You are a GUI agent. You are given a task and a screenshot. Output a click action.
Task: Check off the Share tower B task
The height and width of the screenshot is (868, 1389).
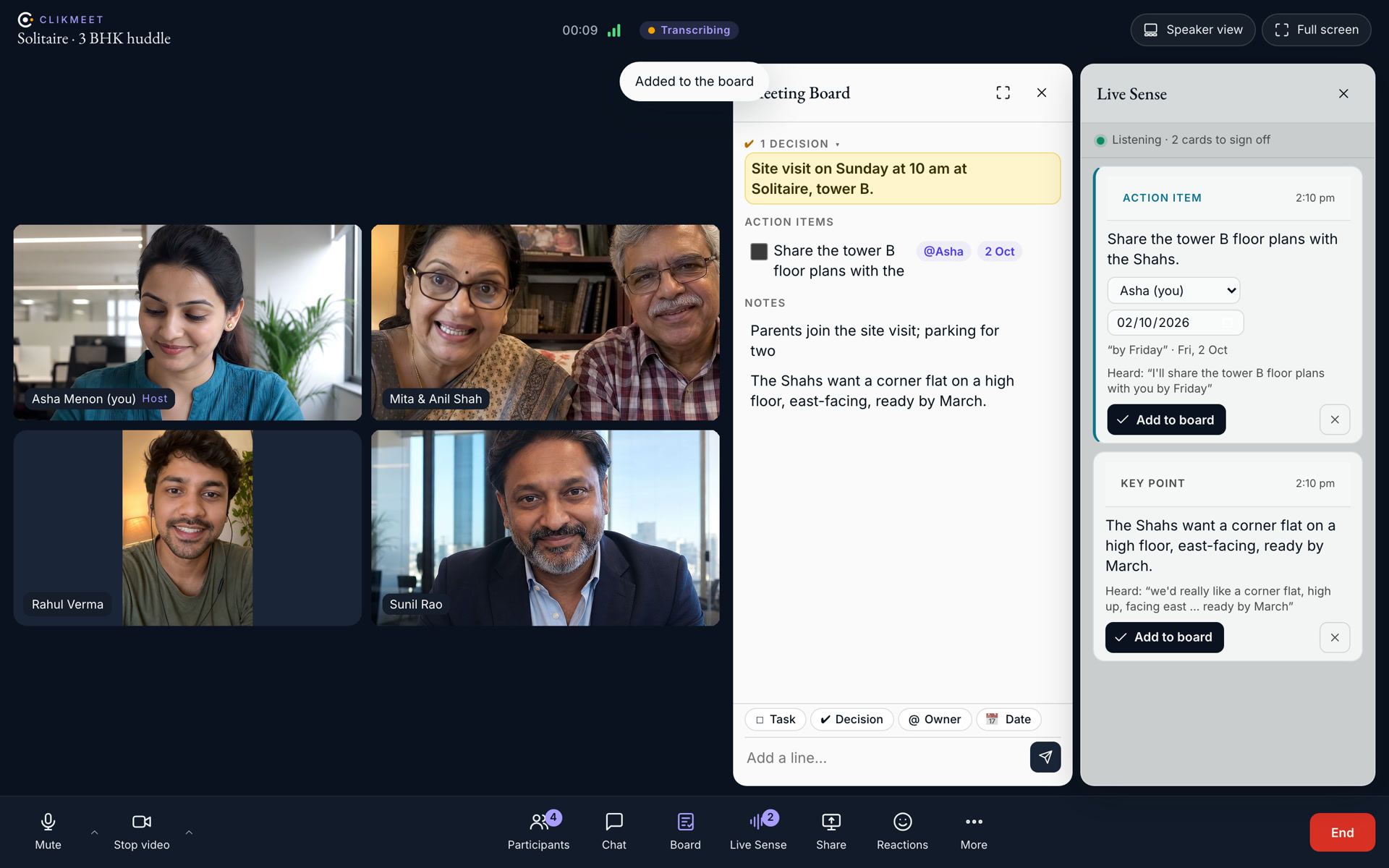coord(759,252)
